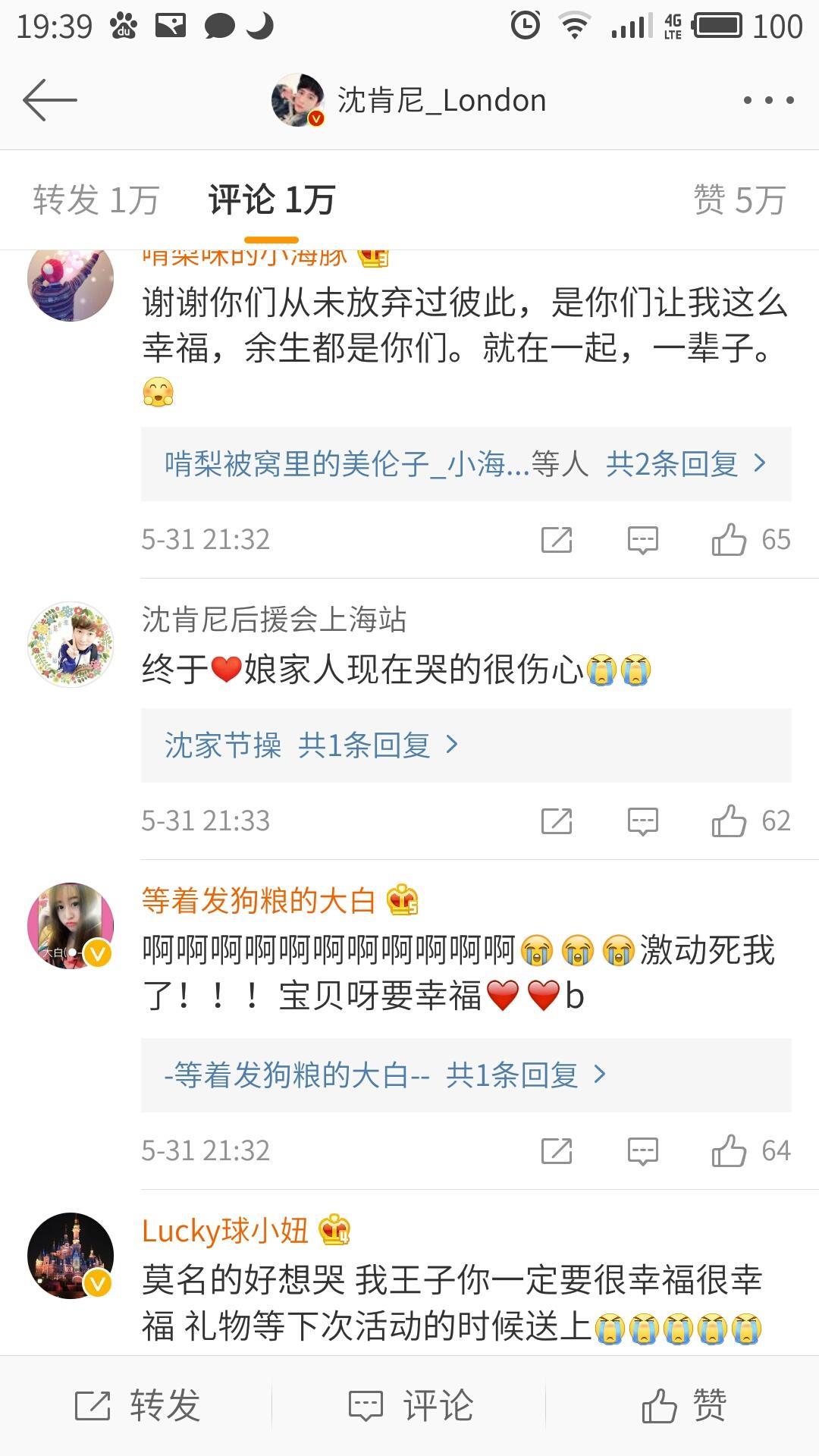Open Lucky球小妞 user name link

(x=225, y=1230)
